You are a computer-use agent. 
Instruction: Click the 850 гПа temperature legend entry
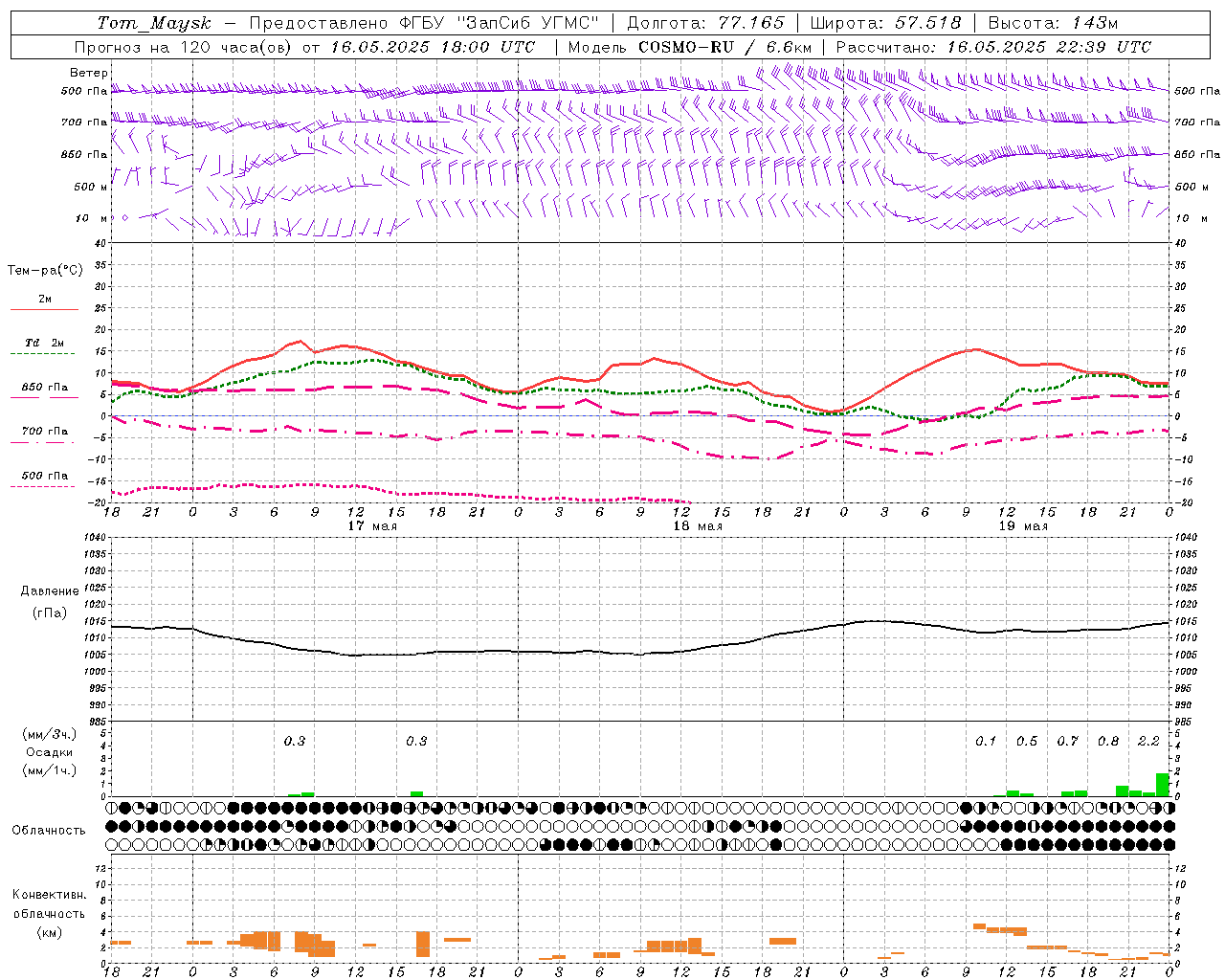click(45, 388)
